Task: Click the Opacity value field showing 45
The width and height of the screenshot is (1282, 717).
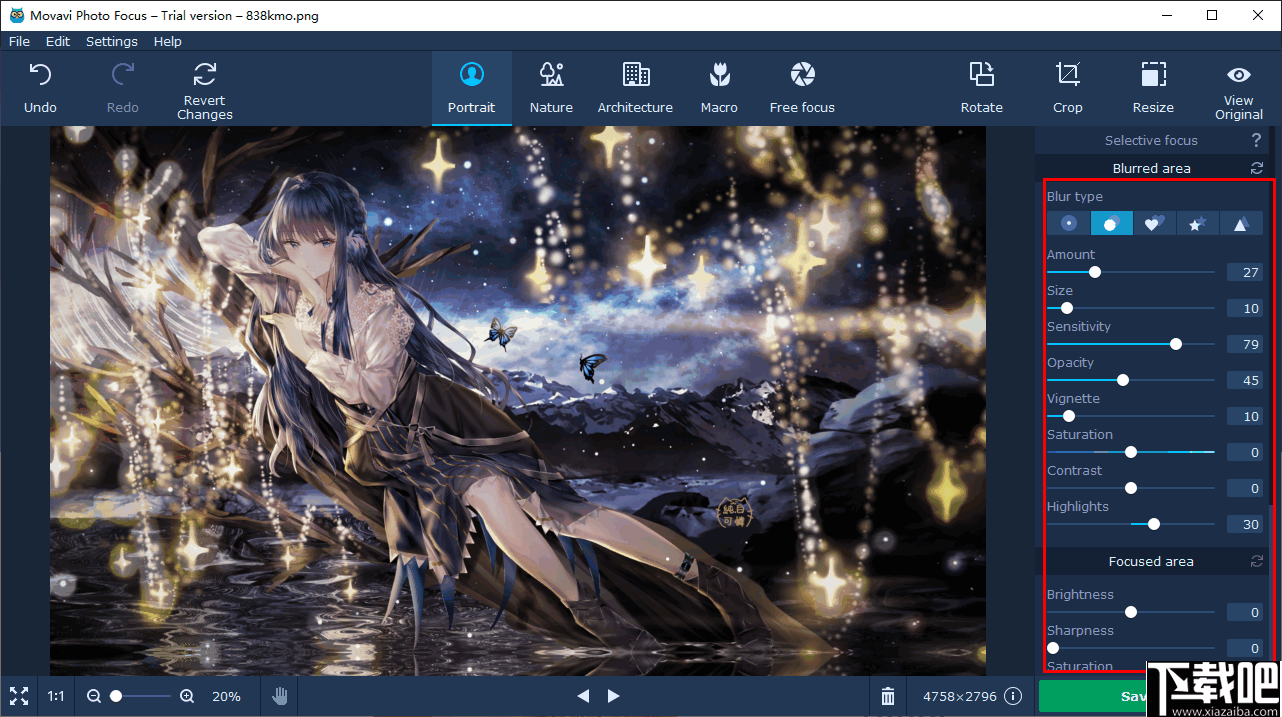Action: pyautogui.click(x=1244, y=381)
